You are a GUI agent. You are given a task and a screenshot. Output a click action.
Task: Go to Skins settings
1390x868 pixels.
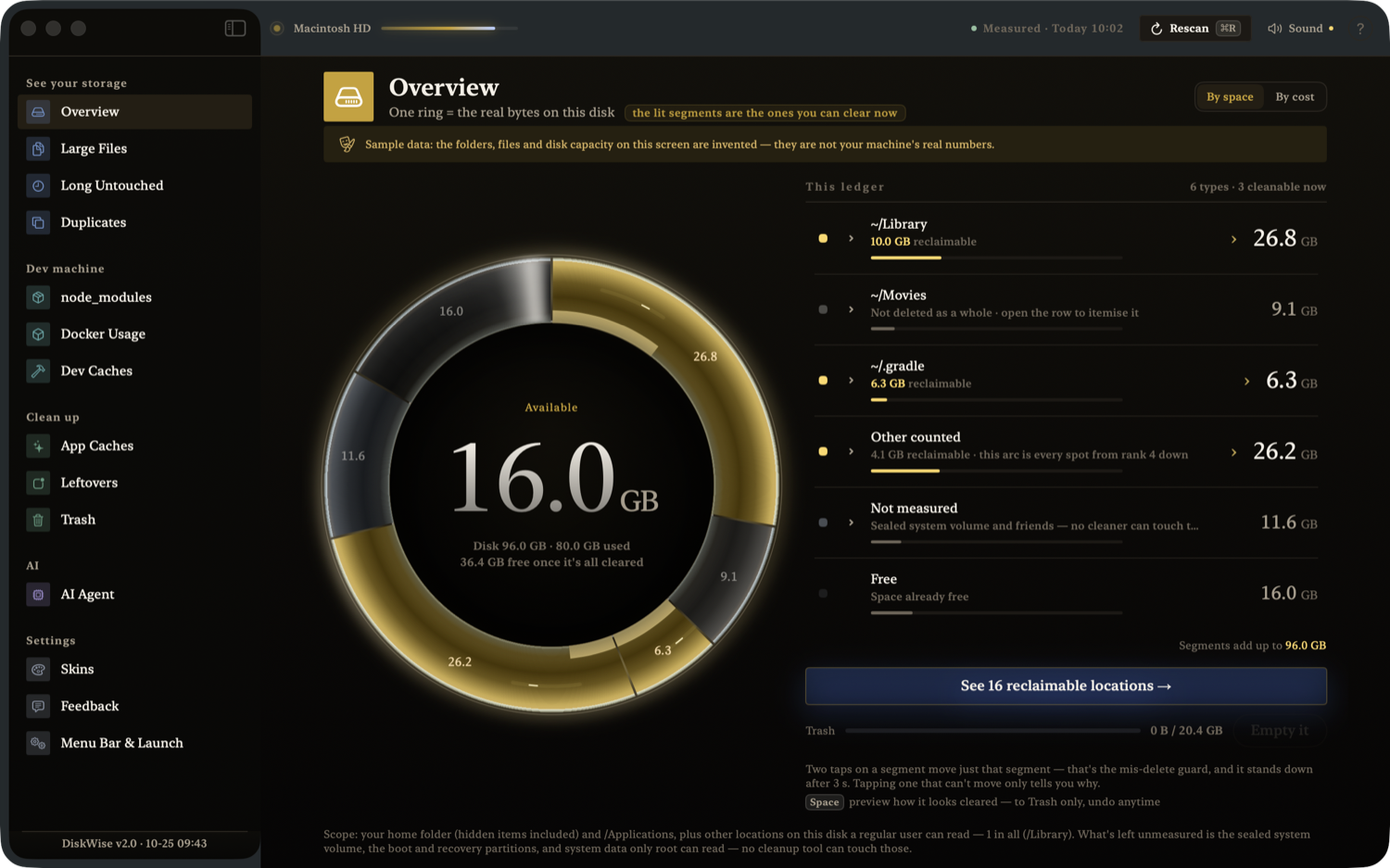pyautogui.click(x=134, y=670)
